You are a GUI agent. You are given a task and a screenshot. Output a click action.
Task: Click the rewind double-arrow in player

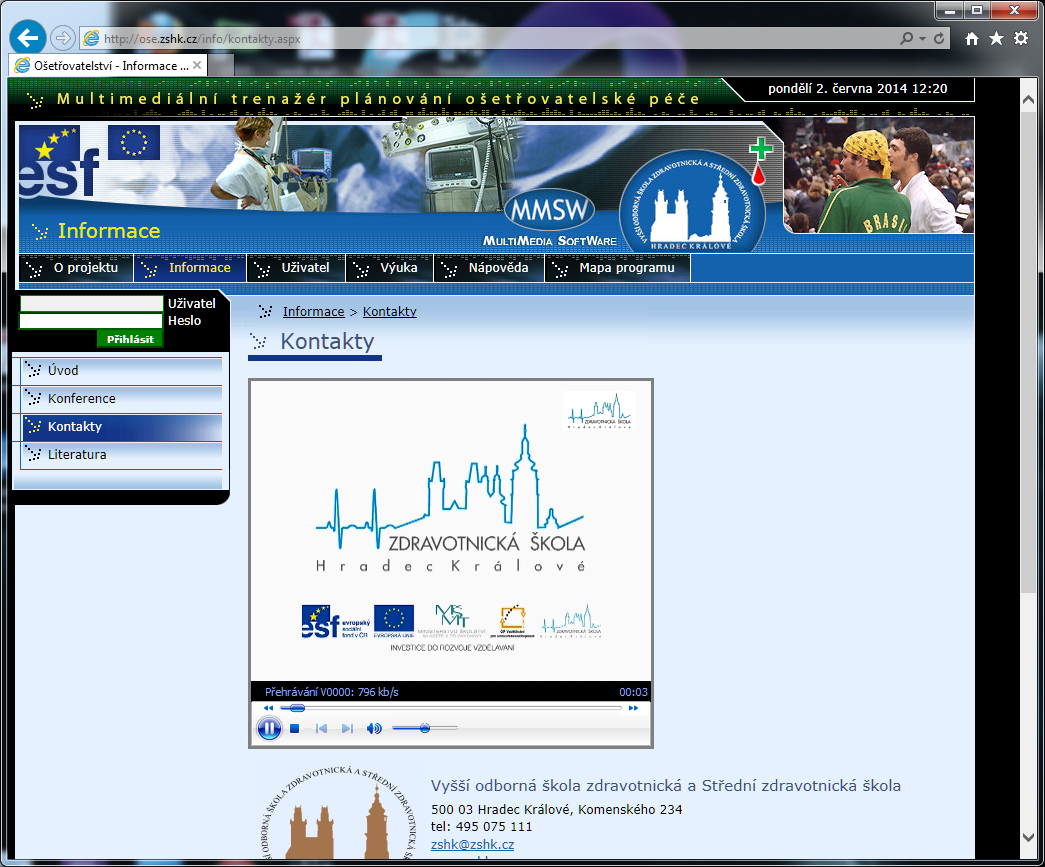coord(269,708)
